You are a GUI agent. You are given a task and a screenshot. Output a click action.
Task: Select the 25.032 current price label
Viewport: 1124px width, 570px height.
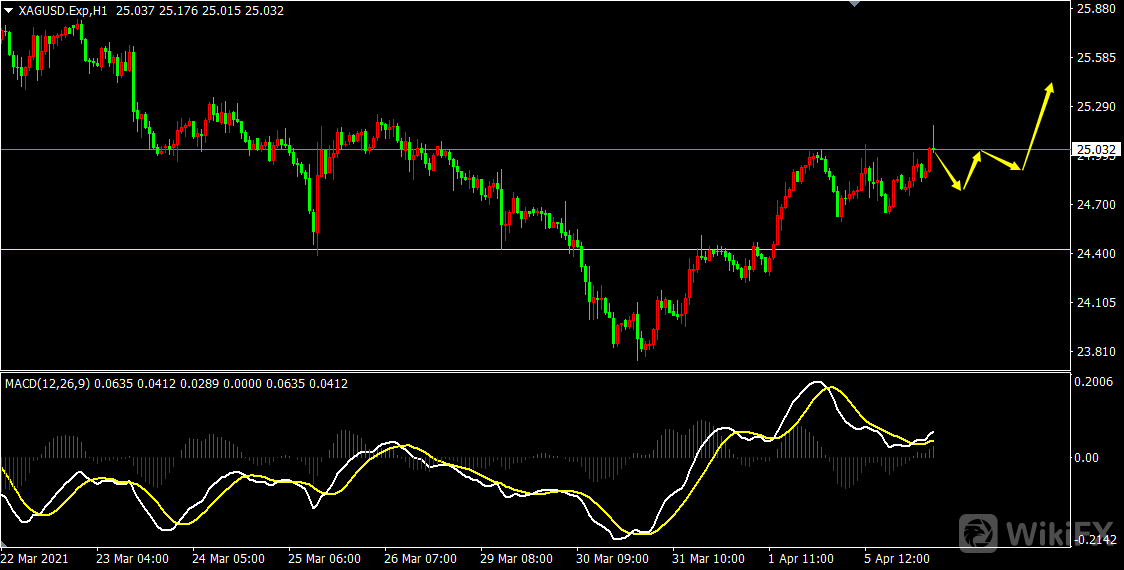click(1095, 150)
